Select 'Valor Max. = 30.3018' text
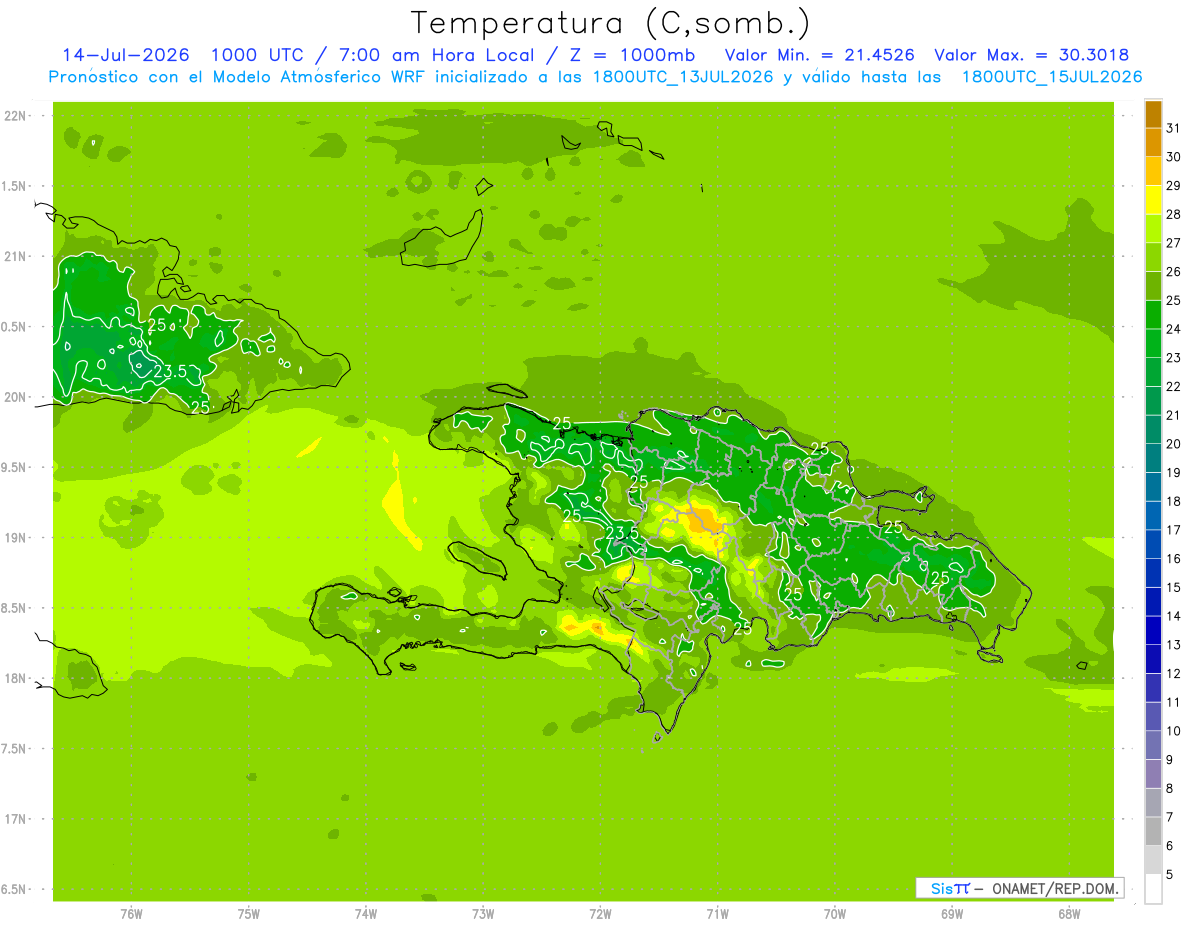This screenshot has height=927, width=1200. [x=1031, y=55]
